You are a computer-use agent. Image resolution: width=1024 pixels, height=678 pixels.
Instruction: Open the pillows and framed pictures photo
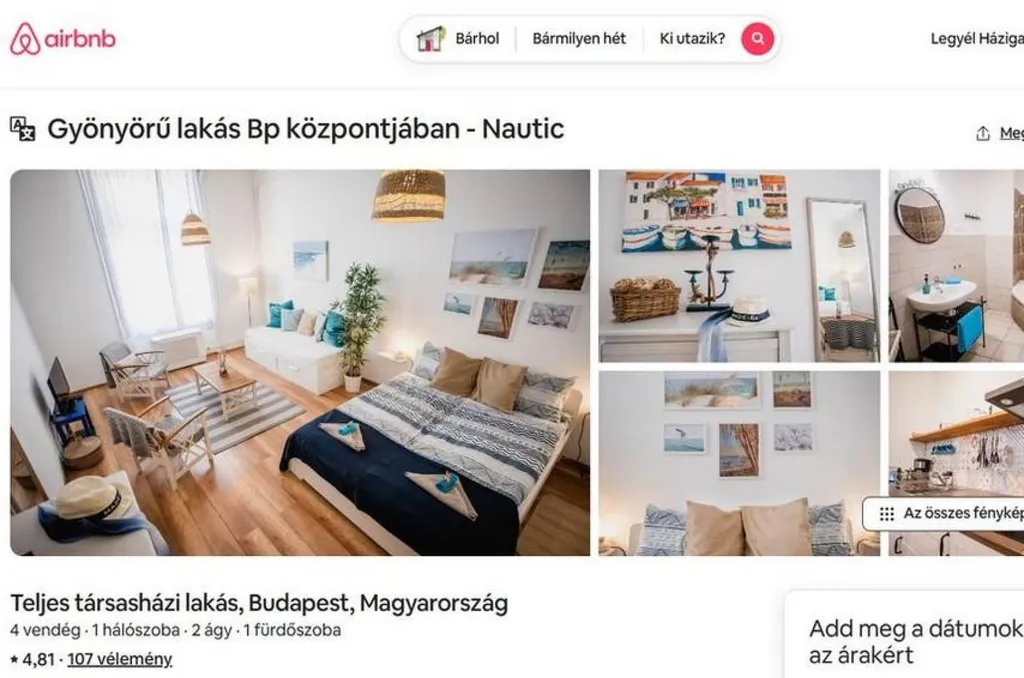point(739,464)
